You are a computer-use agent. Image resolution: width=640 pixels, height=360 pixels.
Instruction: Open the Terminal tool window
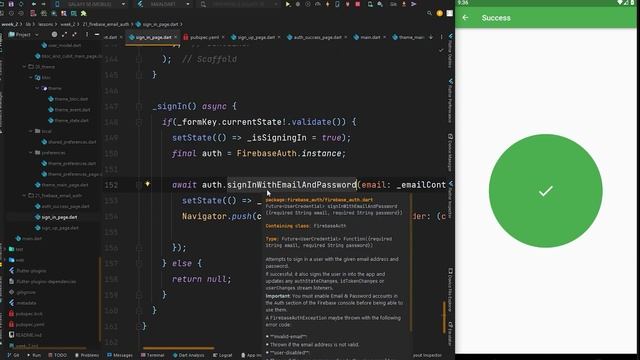[x=153, y=356]
